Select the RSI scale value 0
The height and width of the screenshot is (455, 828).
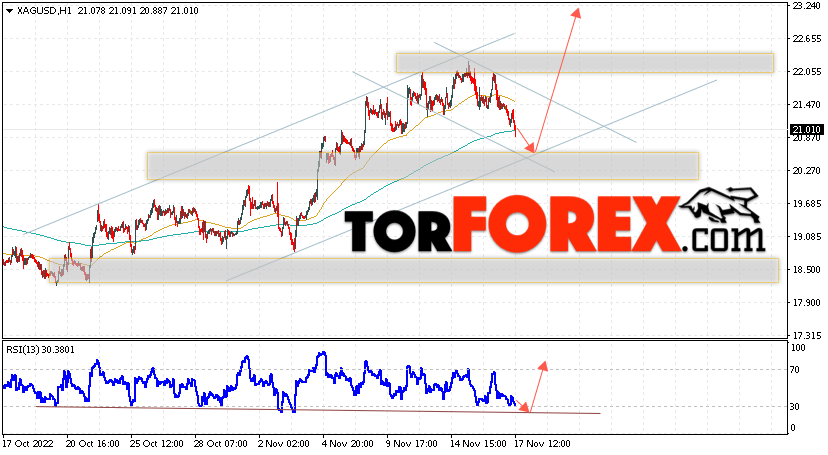click(793, 428)
